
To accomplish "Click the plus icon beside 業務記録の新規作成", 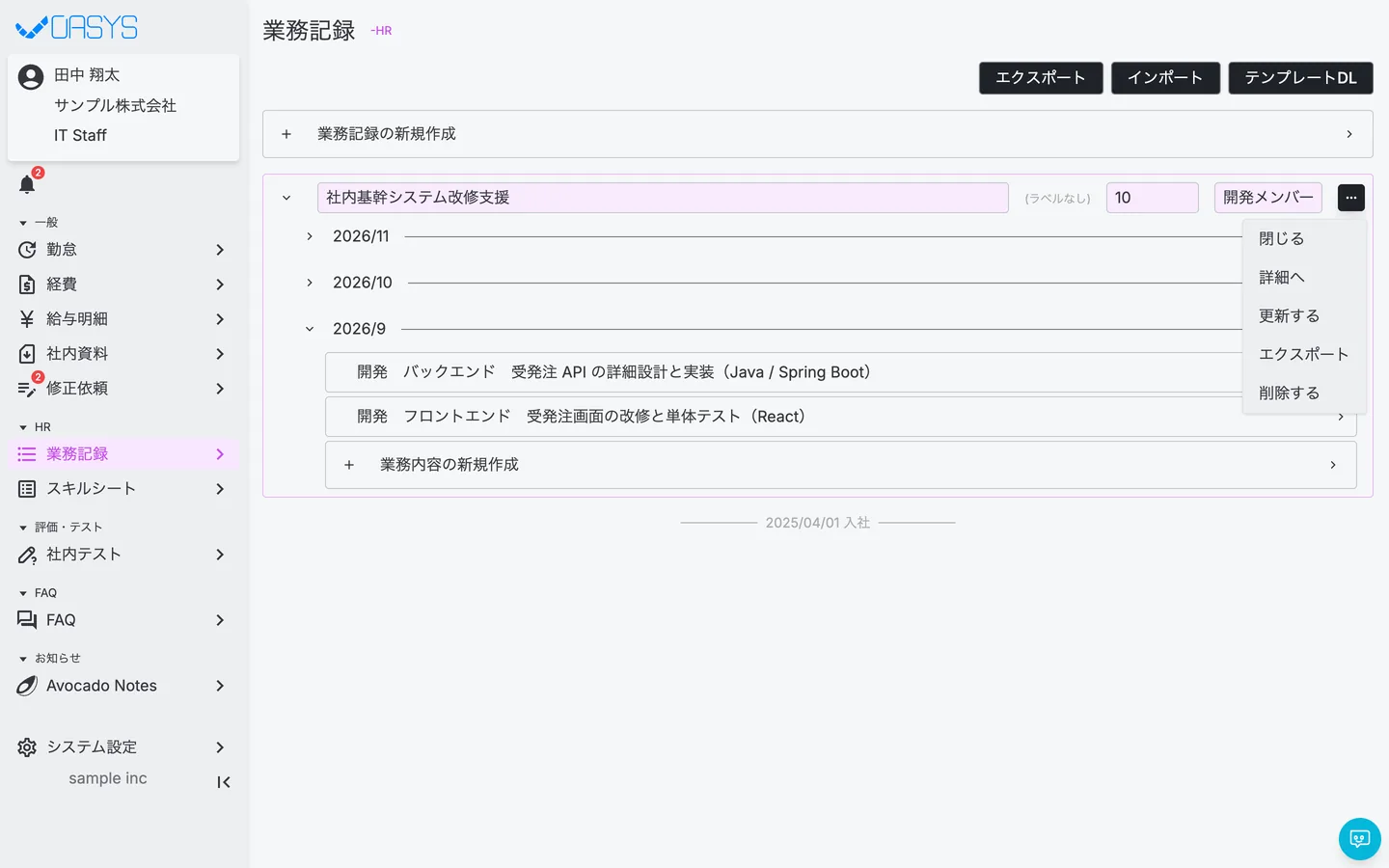I will 286,134.
